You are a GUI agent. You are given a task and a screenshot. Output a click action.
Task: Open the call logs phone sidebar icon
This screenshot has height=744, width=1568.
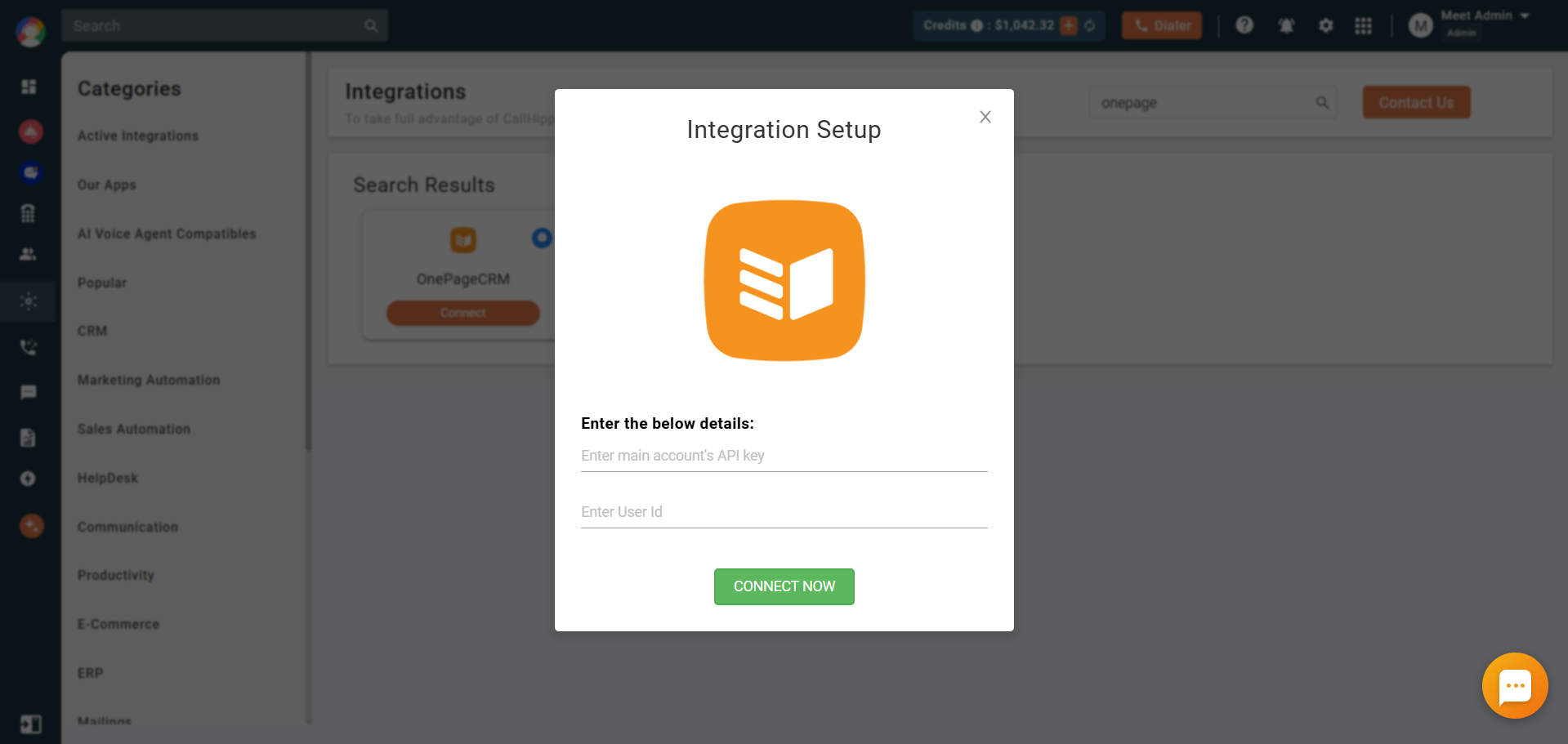click(x=29, y=347)
